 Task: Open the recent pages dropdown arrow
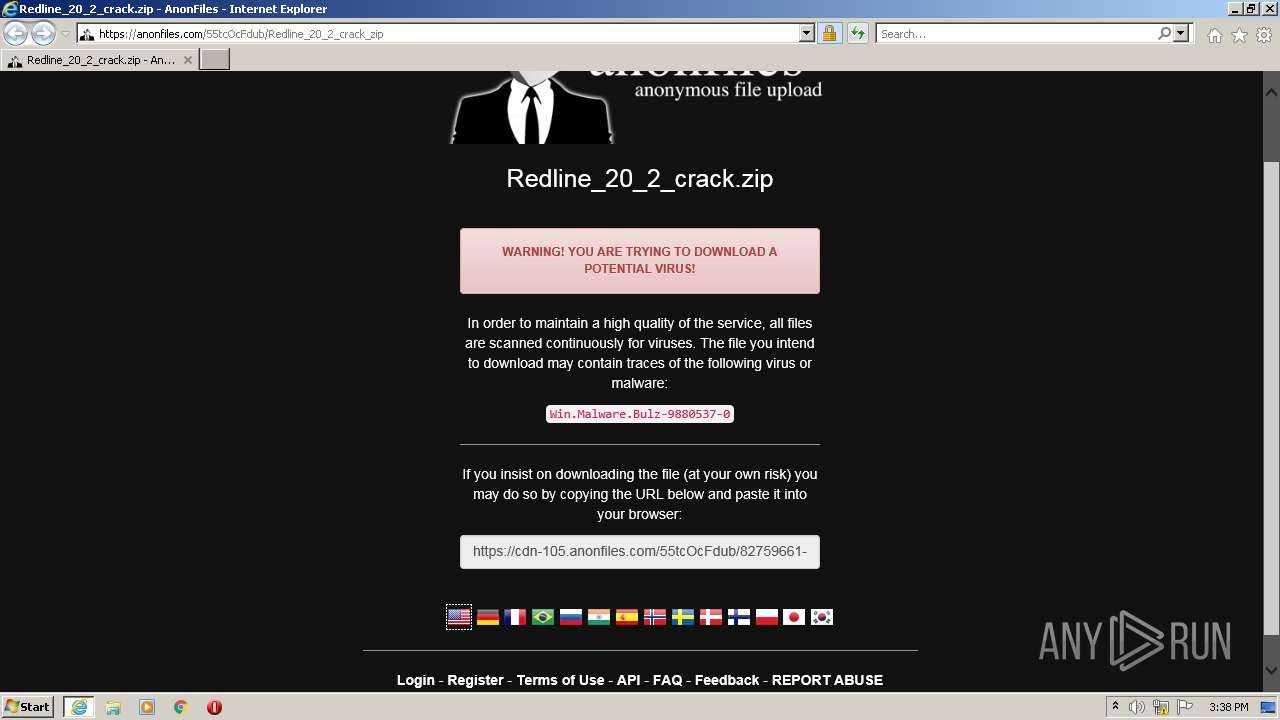[x=65, y=34]
